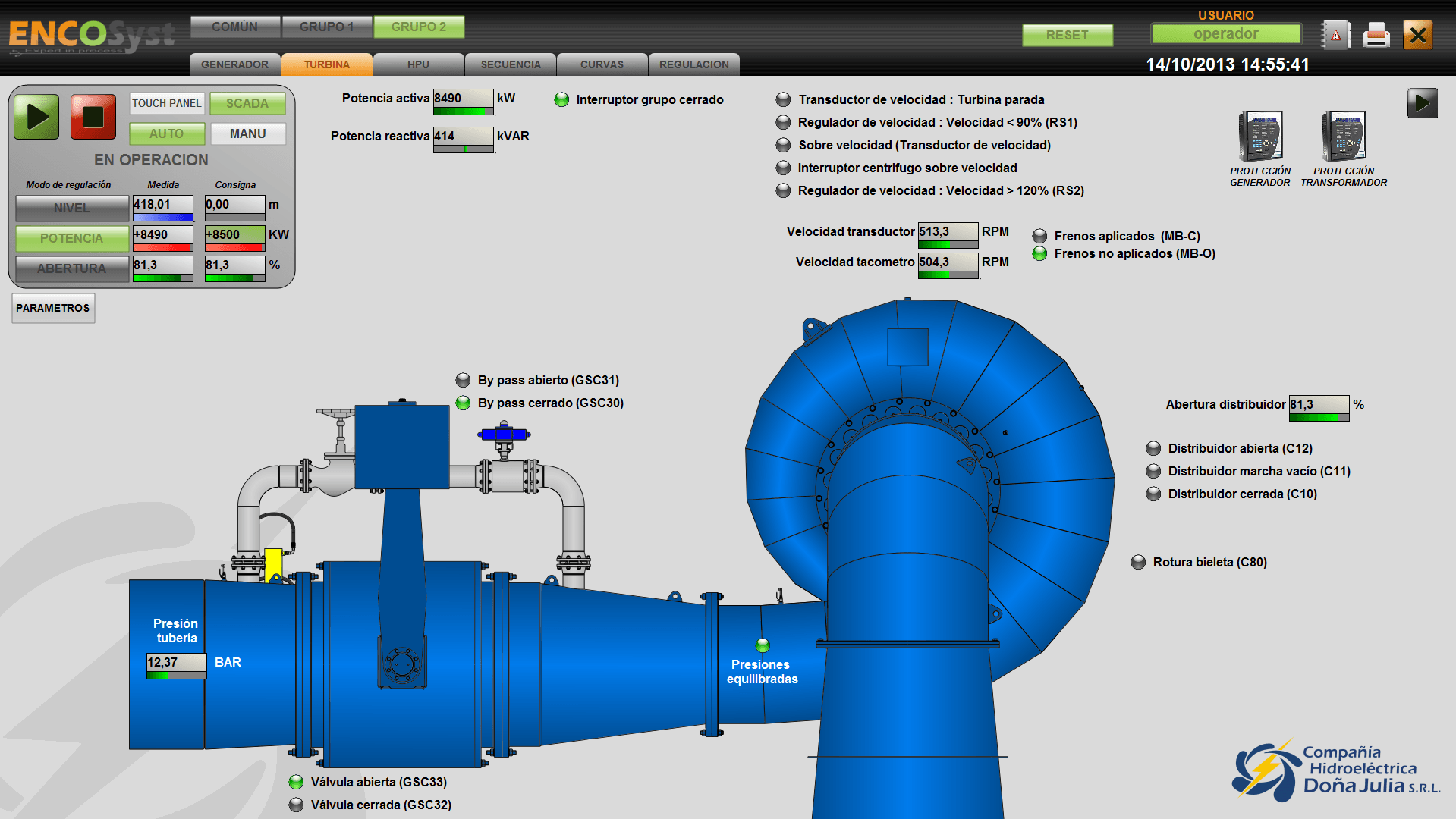Switch to the HPU tab
This screenshot has width=1456, height=819.
pos(418,64)
